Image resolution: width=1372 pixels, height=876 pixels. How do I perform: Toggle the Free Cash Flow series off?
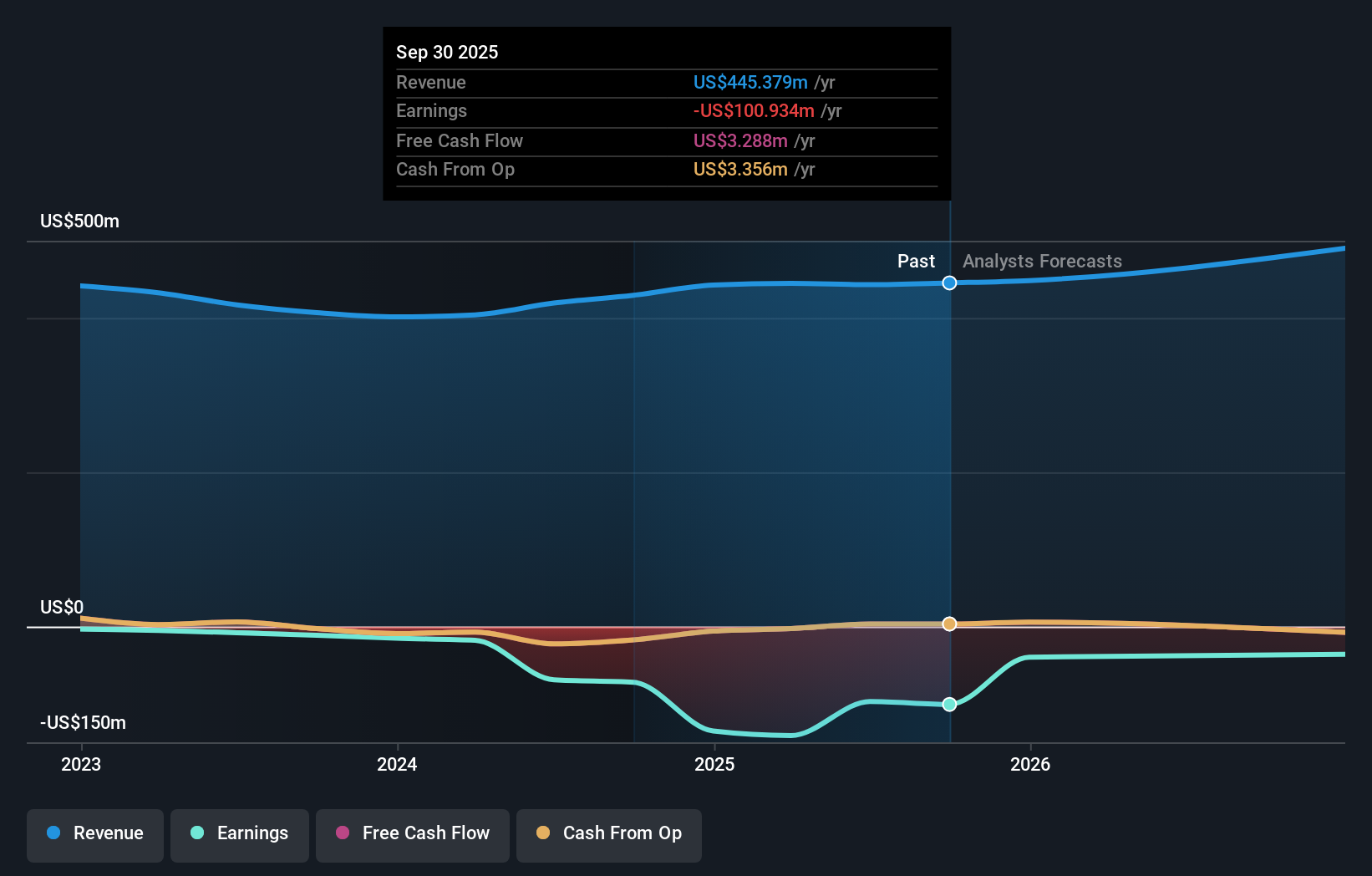coord(412,833)
